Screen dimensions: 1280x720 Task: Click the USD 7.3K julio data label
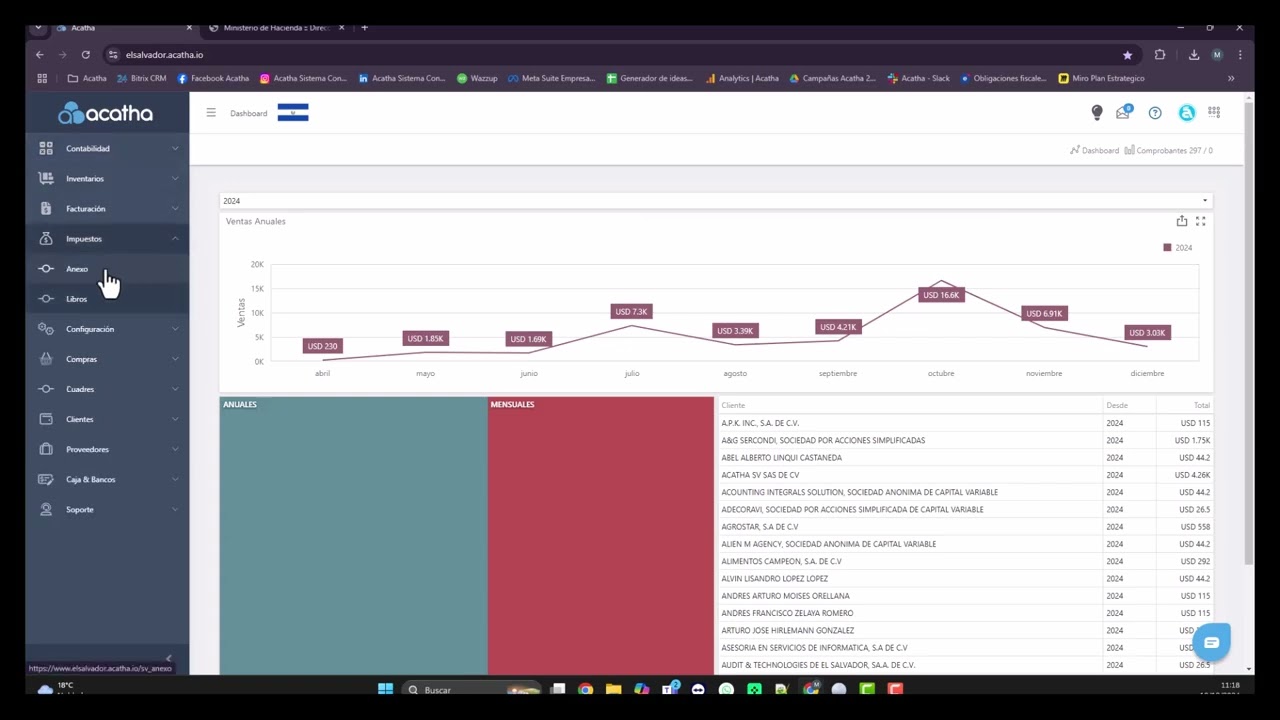click(631, 312)
